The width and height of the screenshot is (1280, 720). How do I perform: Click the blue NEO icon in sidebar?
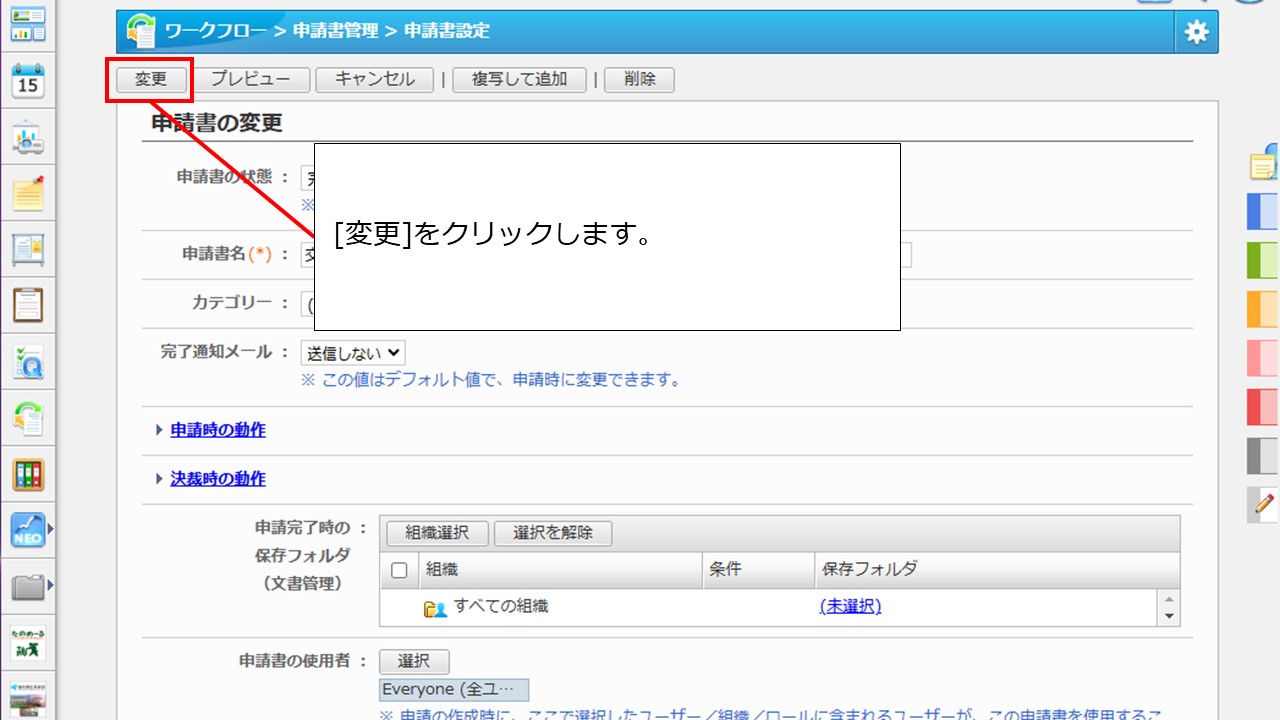tap(27, 530)
